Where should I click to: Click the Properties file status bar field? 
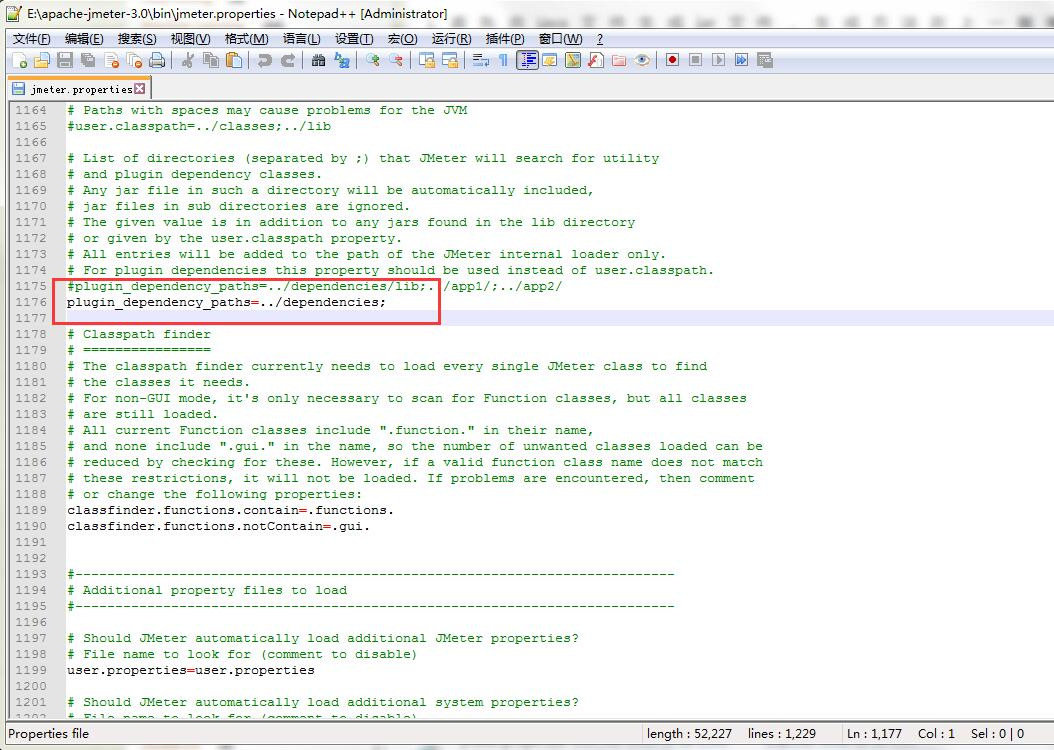click(48, 734)
